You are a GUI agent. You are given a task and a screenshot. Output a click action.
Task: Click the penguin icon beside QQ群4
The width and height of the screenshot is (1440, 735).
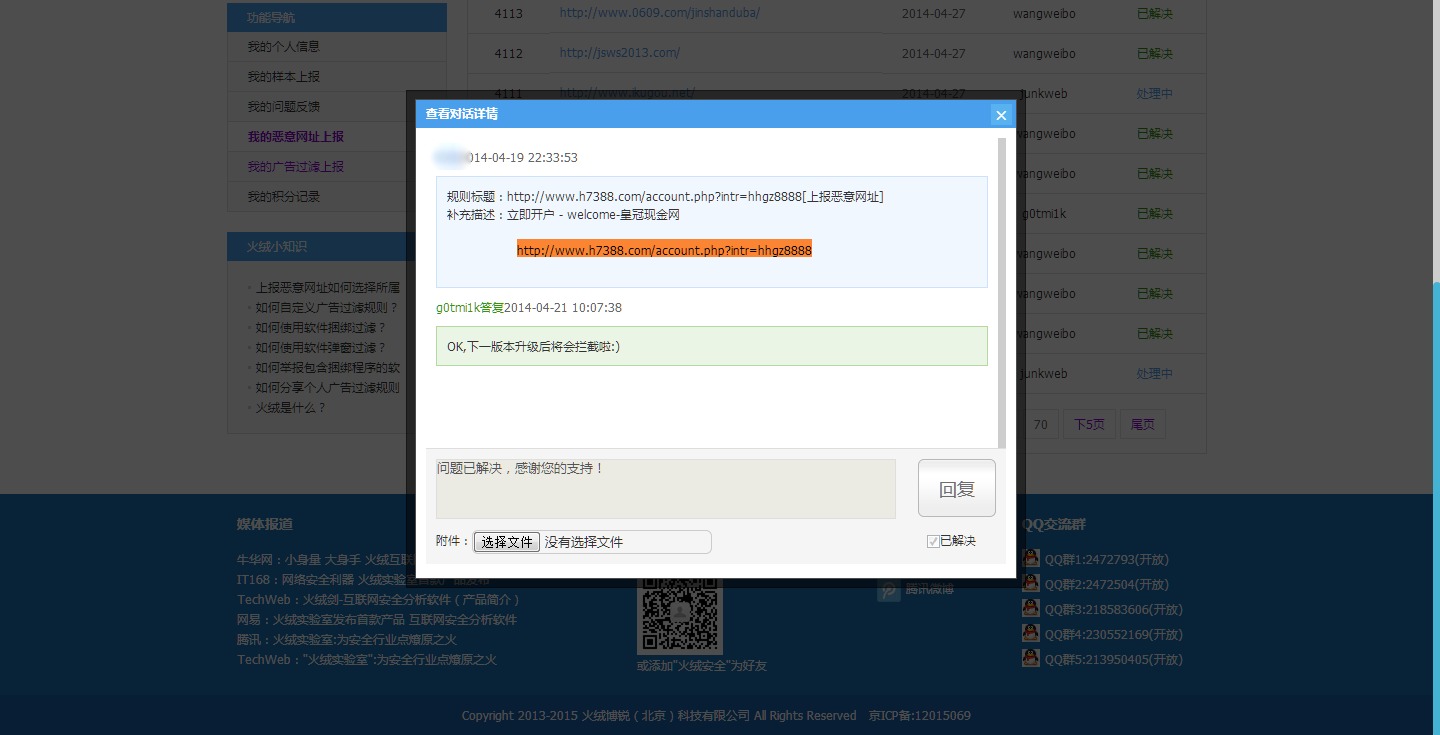[x=1031, y=634]
